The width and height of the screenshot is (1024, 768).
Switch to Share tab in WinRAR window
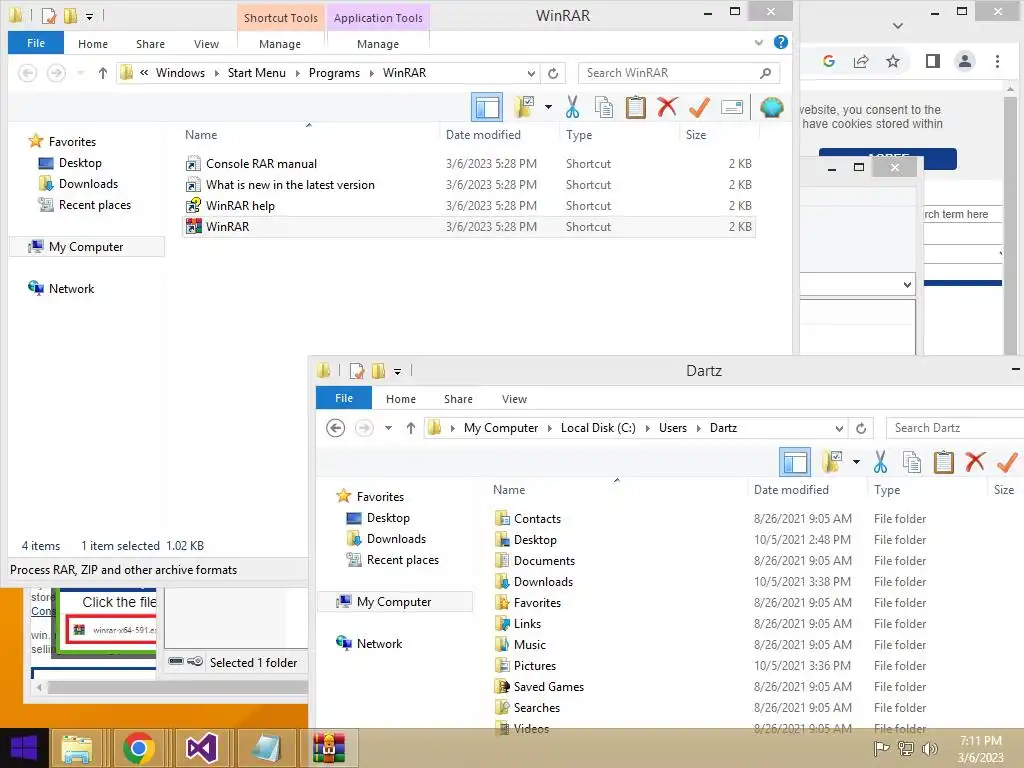(150, 44)
